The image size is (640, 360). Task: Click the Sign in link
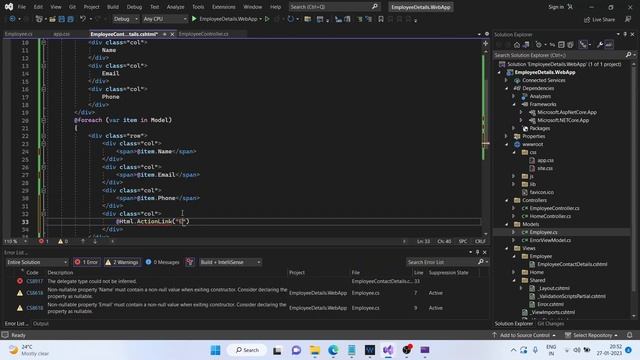click(556, 7)
